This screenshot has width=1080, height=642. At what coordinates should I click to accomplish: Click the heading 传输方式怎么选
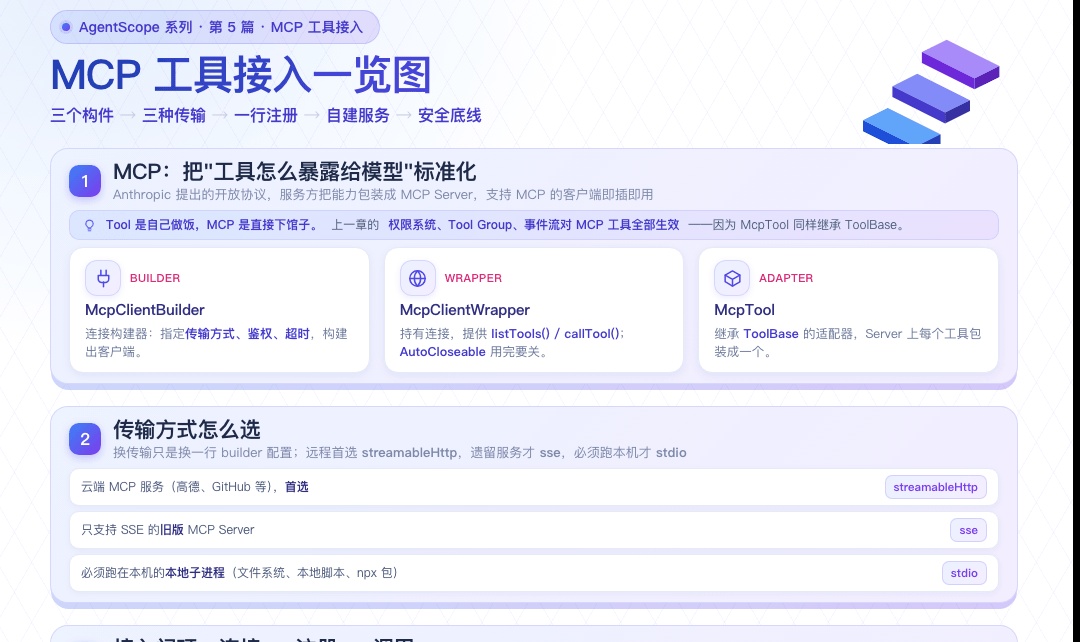187,430
